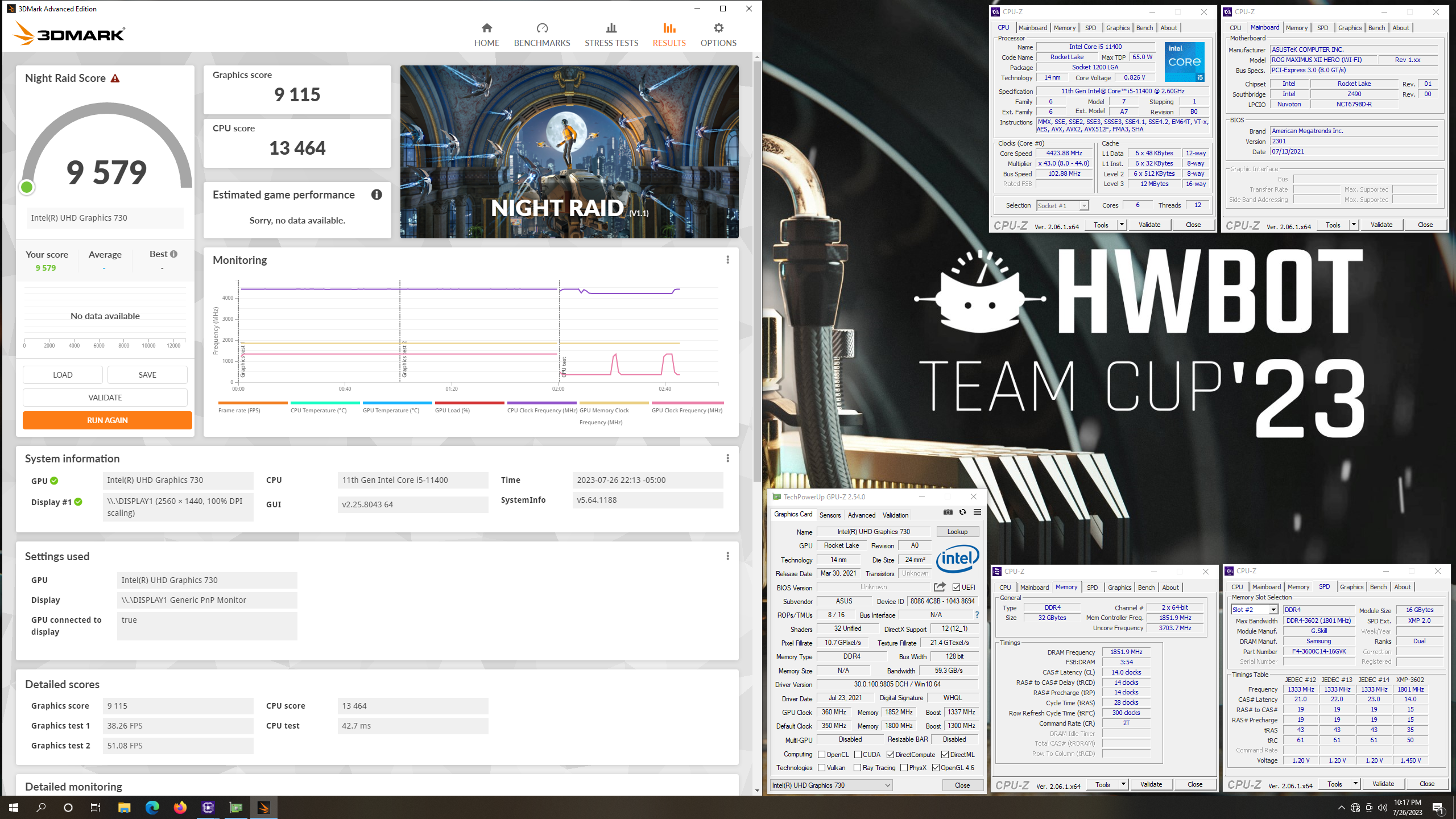
Task: Click Bus Interface question mark in GPU-Z
Action: click(x=977, y=615)
